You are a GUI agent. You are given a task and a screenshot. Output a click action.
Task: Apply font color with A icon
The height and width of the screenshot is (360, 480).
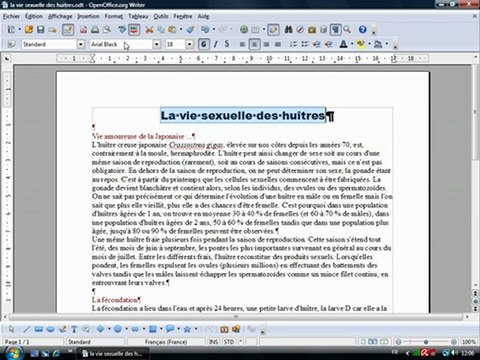[x=343, y=44]
